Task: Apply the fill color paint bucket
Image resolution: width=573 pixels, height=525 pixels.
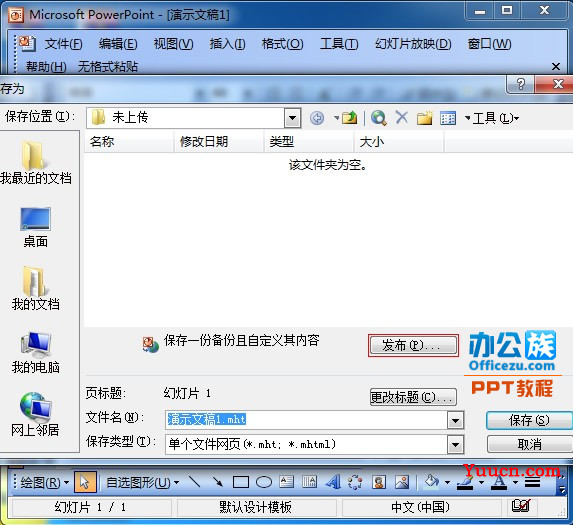Action: (432, 482)
